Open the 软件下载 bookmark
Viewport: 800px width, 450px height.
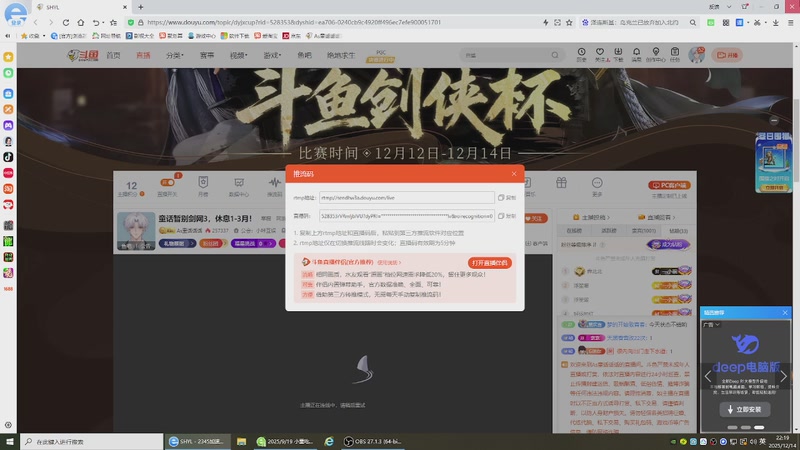tap(235, 36)
